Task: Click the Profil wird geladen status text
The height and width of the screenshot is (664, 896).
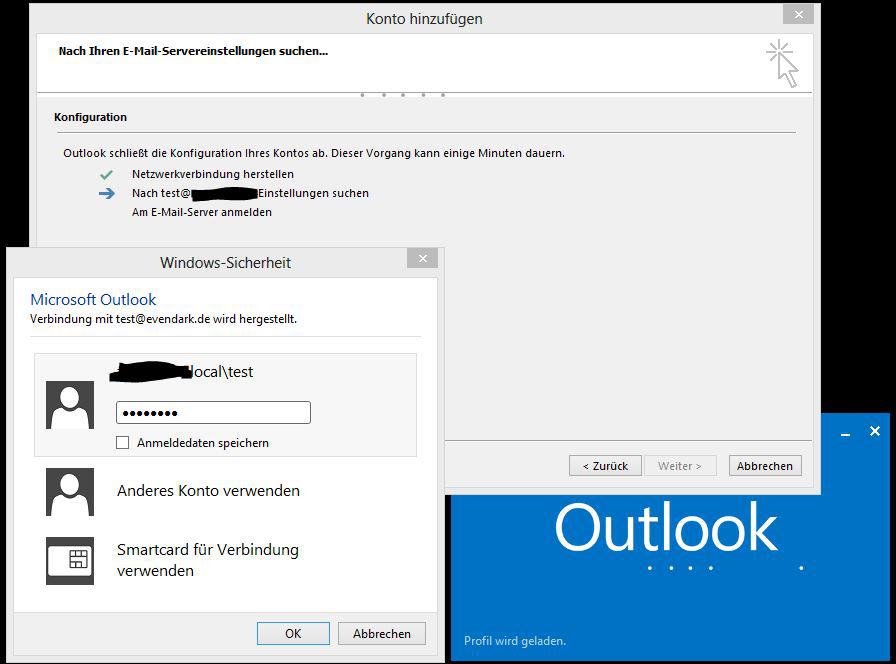Action: pyautogui.click(x=515, y=641)
